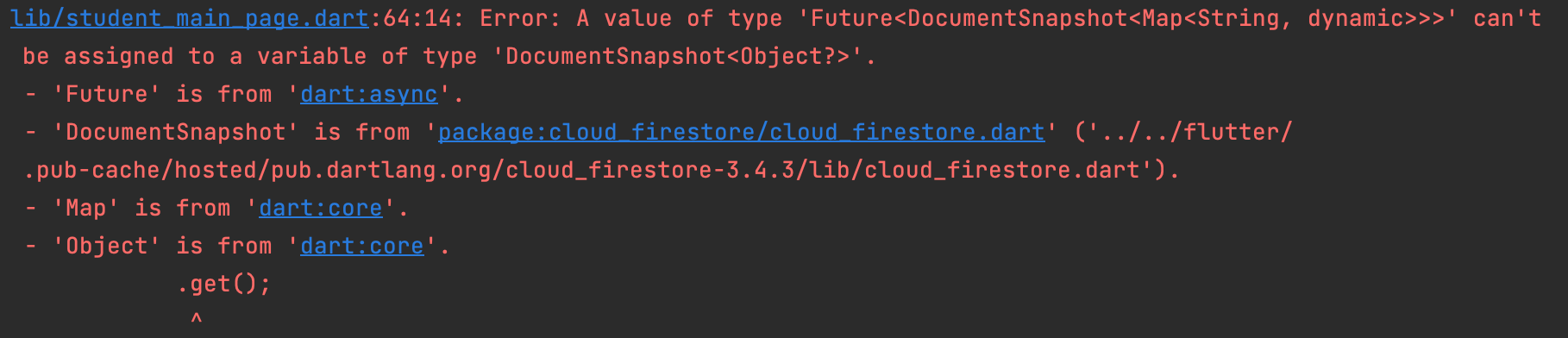The image size is (1568, 338).
Task: Click dart:core link on the 'Map' line
Action: pos(321,208)
